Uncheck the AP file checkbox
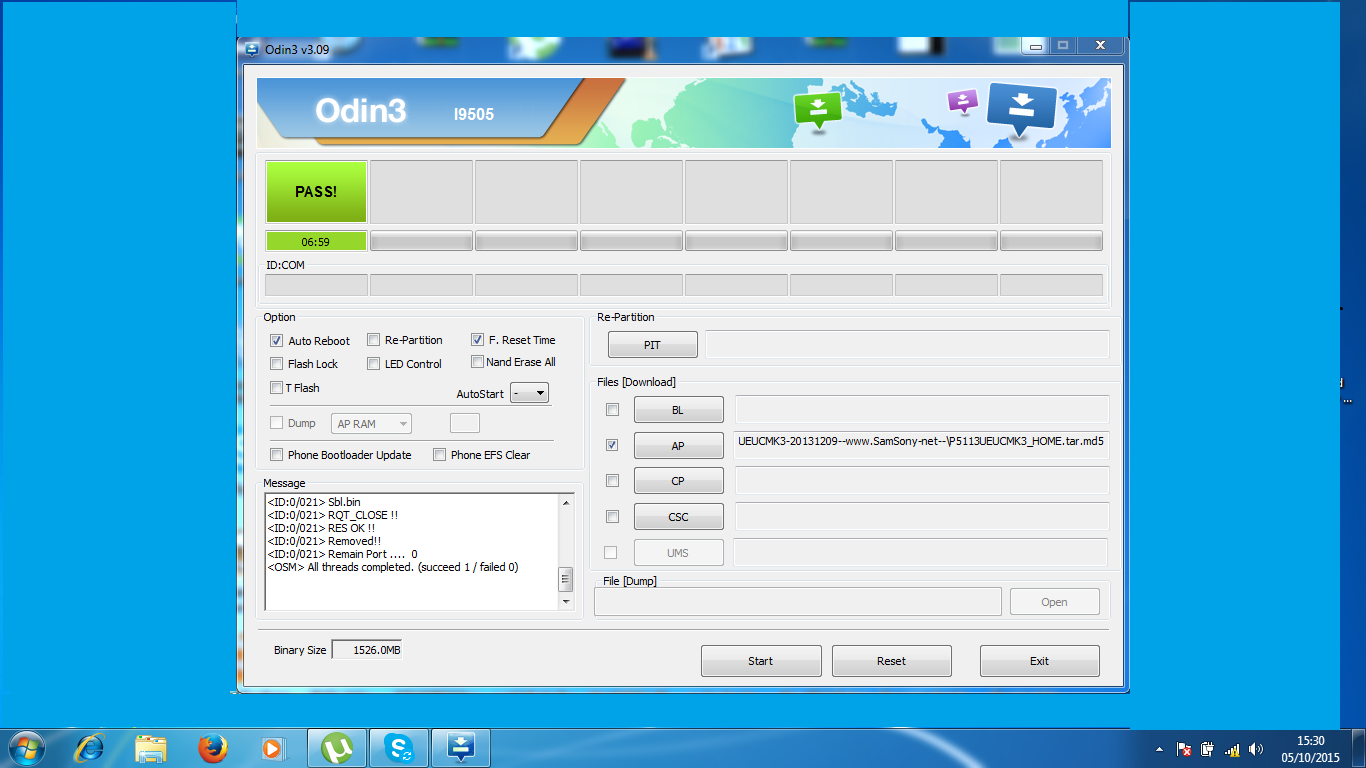 click(612, 445)
